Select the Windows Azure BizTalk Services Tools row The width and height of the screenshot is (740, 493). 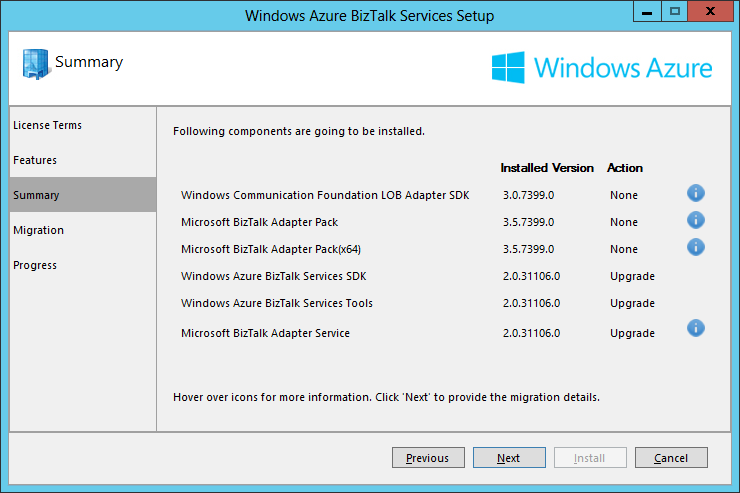(x=418, y=303)
